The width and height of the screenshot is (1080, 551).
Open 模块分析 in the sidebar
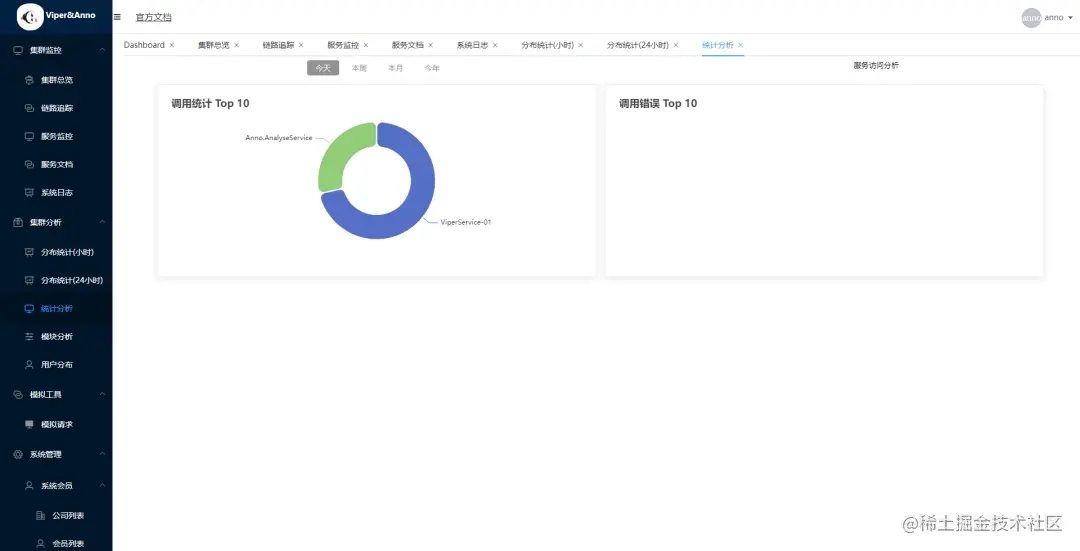[56, 337]
